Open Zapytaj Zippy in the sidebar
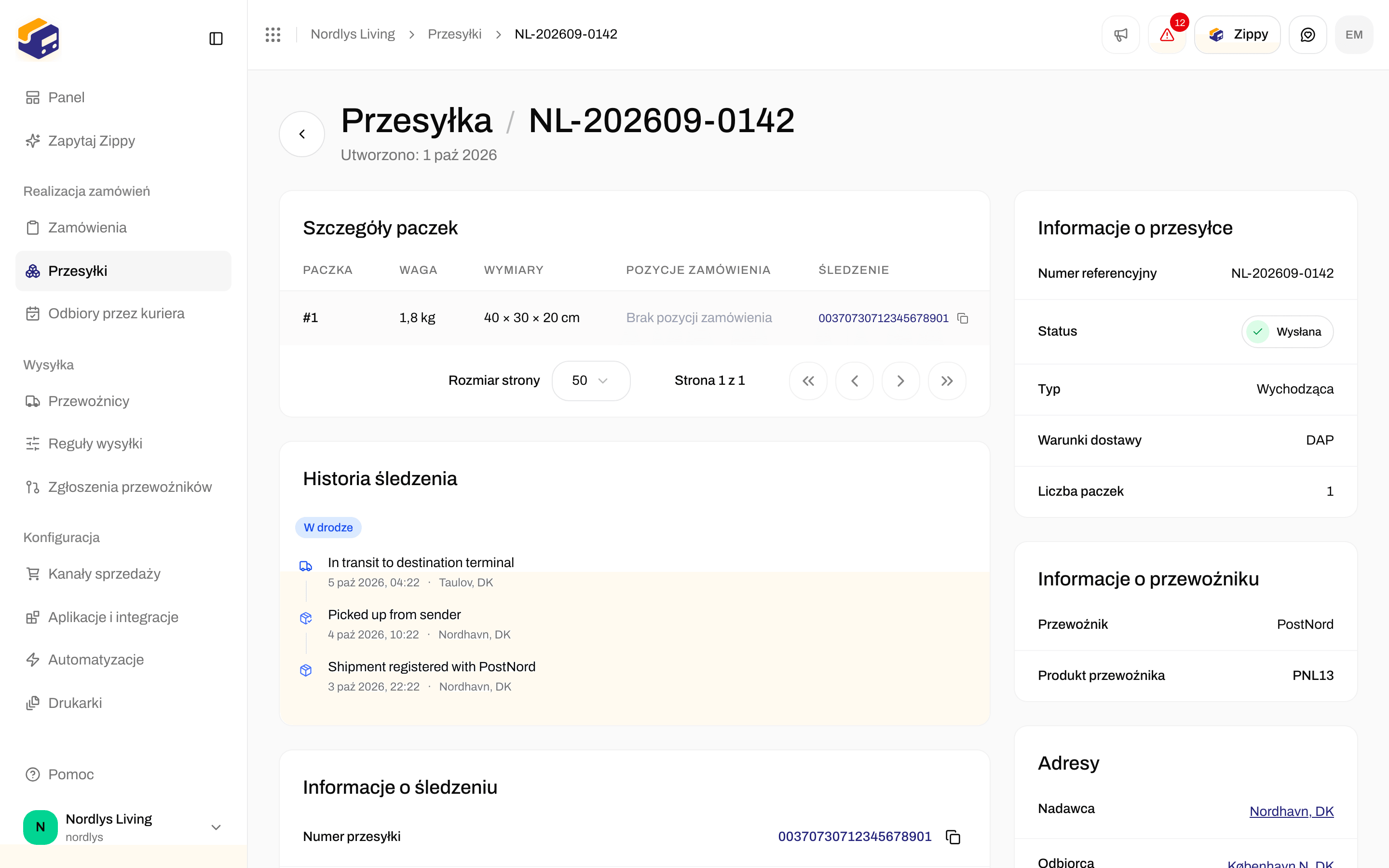1389x868 pixels. coord(123,141)
